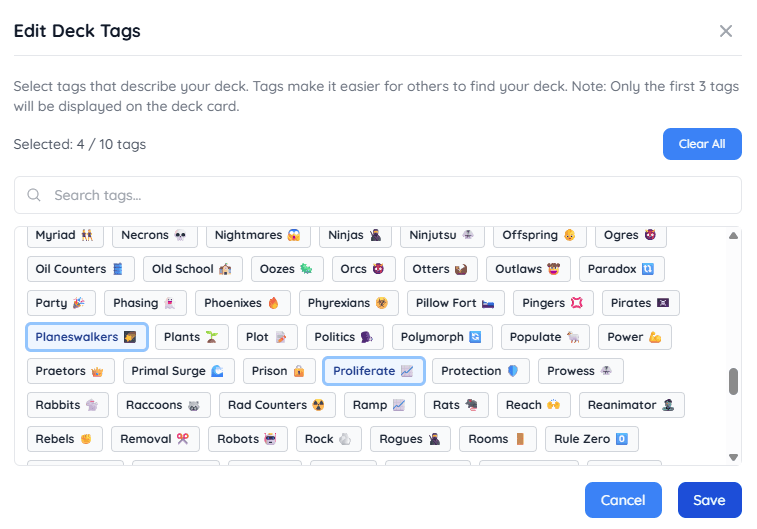Click the bed icon on Pillow Fort
This screenshot has width=757, height=529.
(x=488, y=304)
